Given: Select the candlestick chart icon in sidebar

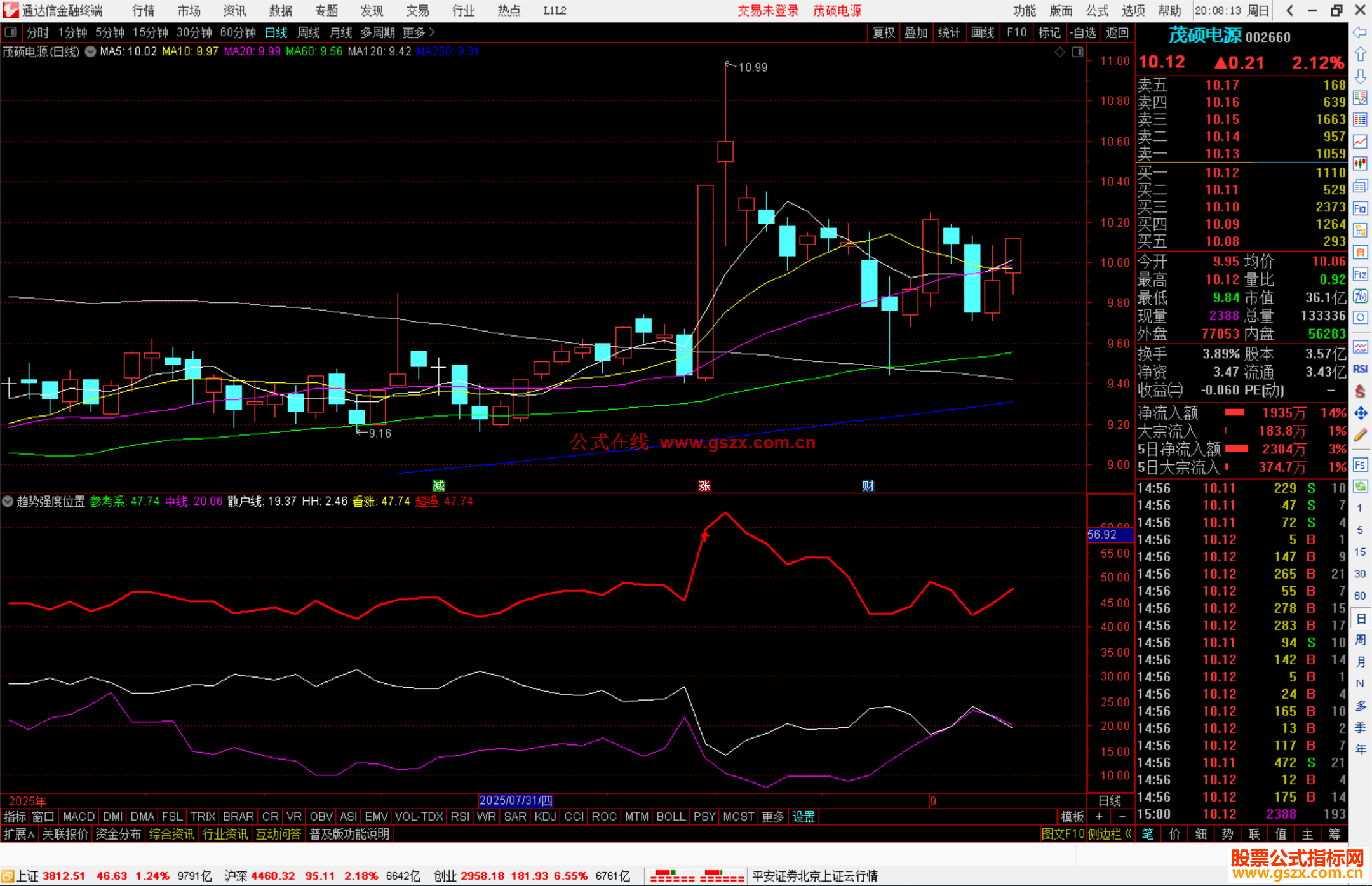Looking at the screenshot, I should [x=1360, y=164].
